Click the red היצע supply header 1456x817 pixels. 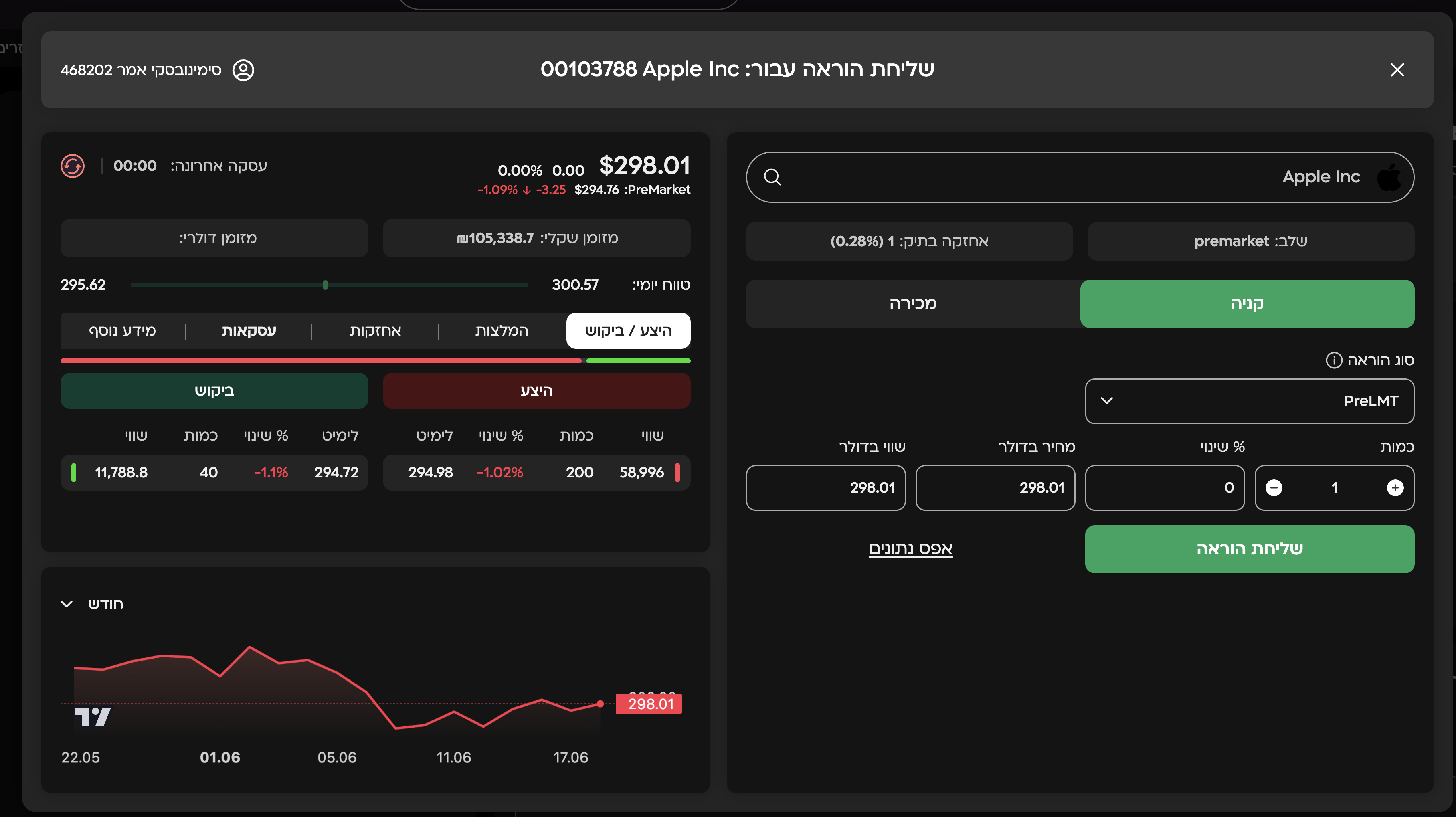(536, 391)
